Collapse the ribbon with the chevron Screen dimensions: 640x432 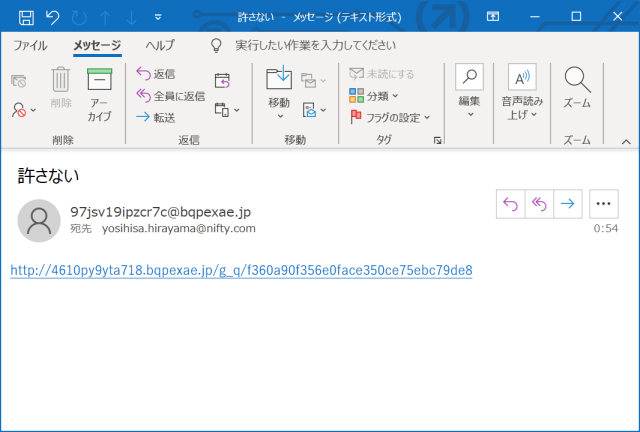626,142
